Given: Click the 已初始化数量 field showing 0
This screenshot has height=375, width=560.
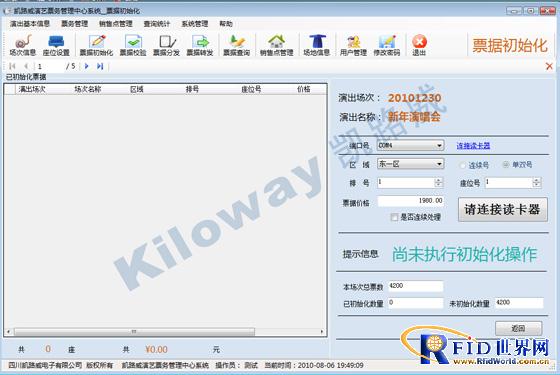Looking at the screenshot, I should (416, 303).
